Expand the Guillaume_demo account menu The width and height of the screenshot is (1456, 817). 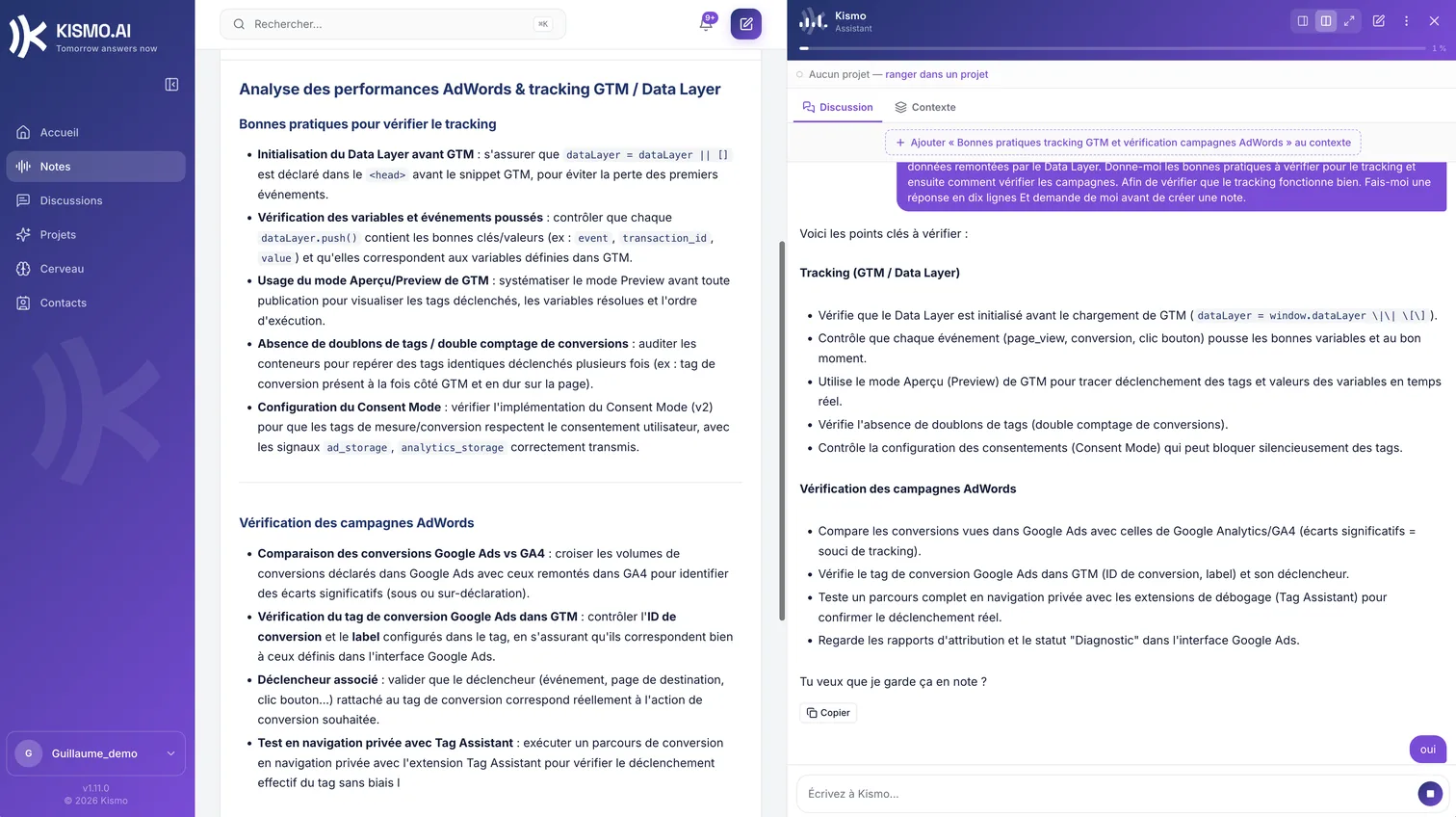coord(95,753)
